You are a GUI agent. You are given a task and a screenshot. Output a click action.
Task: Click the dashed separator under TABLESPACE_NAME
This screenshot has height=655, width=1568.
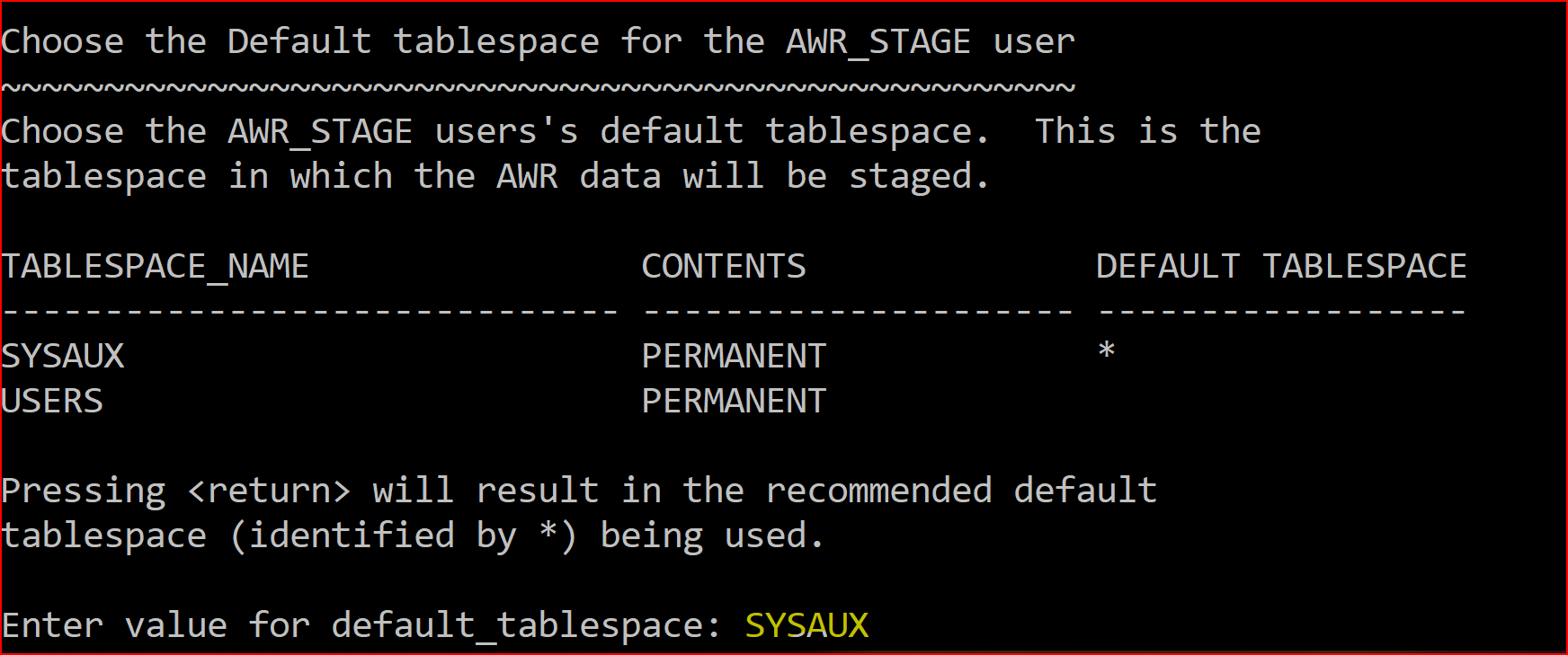(x=310, y=312)
